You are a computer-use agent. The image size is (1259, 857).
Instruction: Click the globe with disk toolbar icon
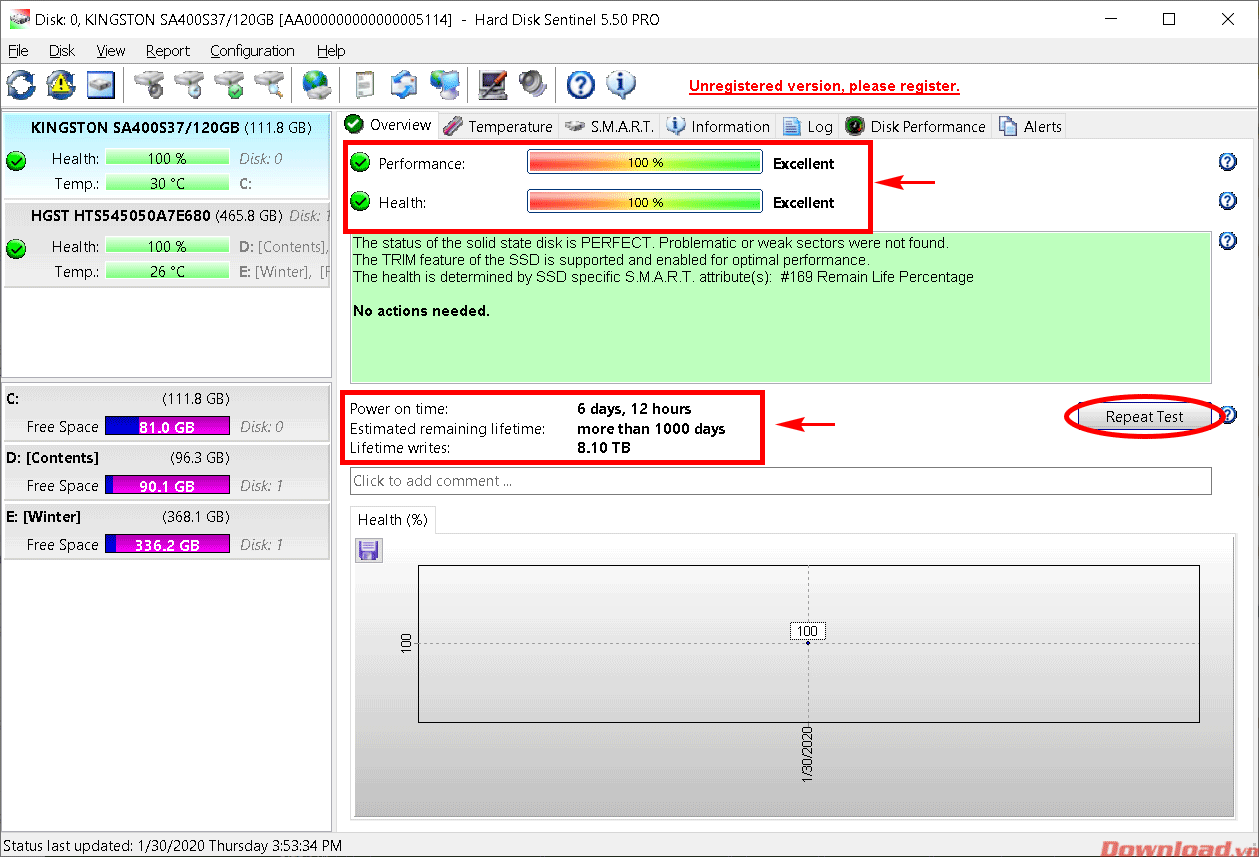point(317,85)
